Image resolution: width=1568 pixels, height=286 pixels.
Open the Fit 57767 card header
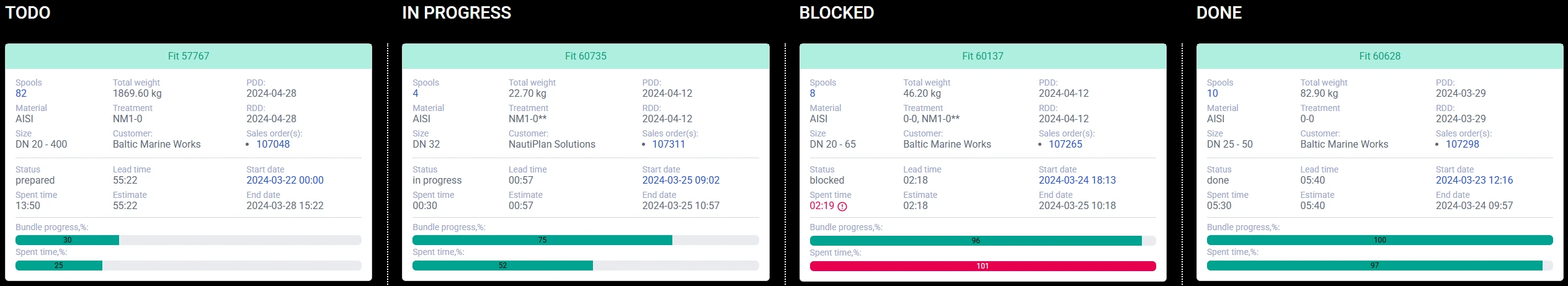(189, 56)
